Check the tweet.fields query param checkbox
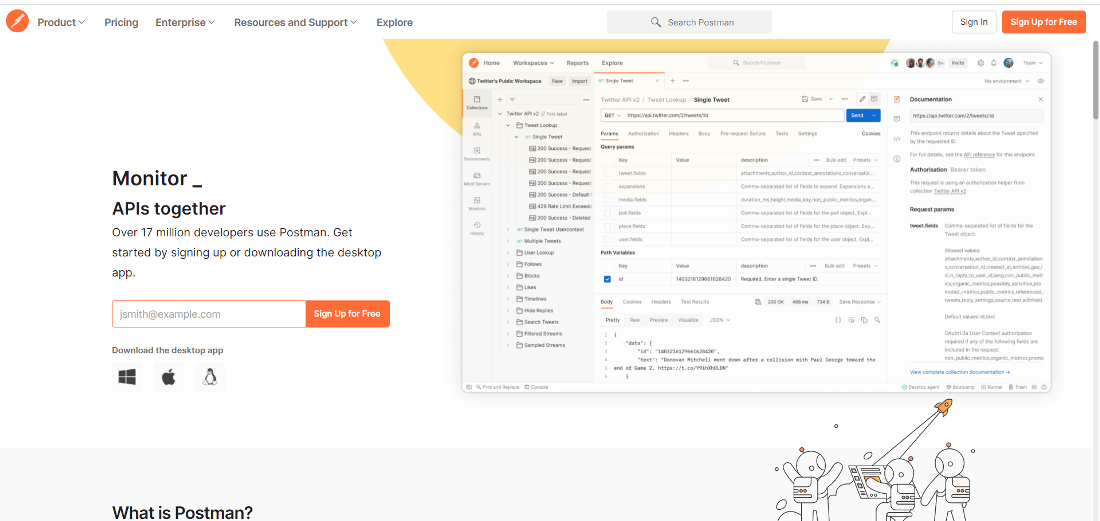The image size is (1100, 521). tap(608, 173)
